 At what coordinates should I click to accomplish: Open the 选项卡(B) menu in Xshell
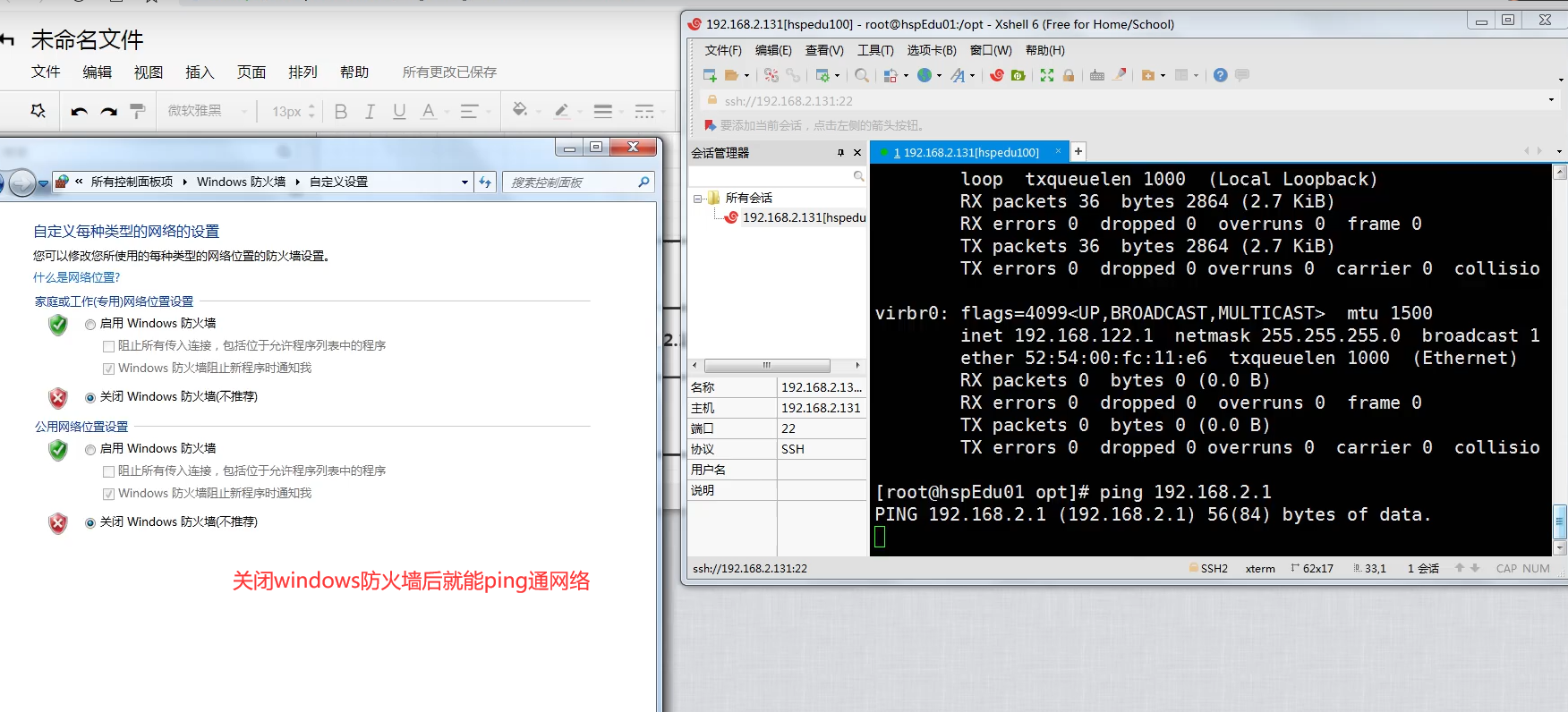coord(931,50)
